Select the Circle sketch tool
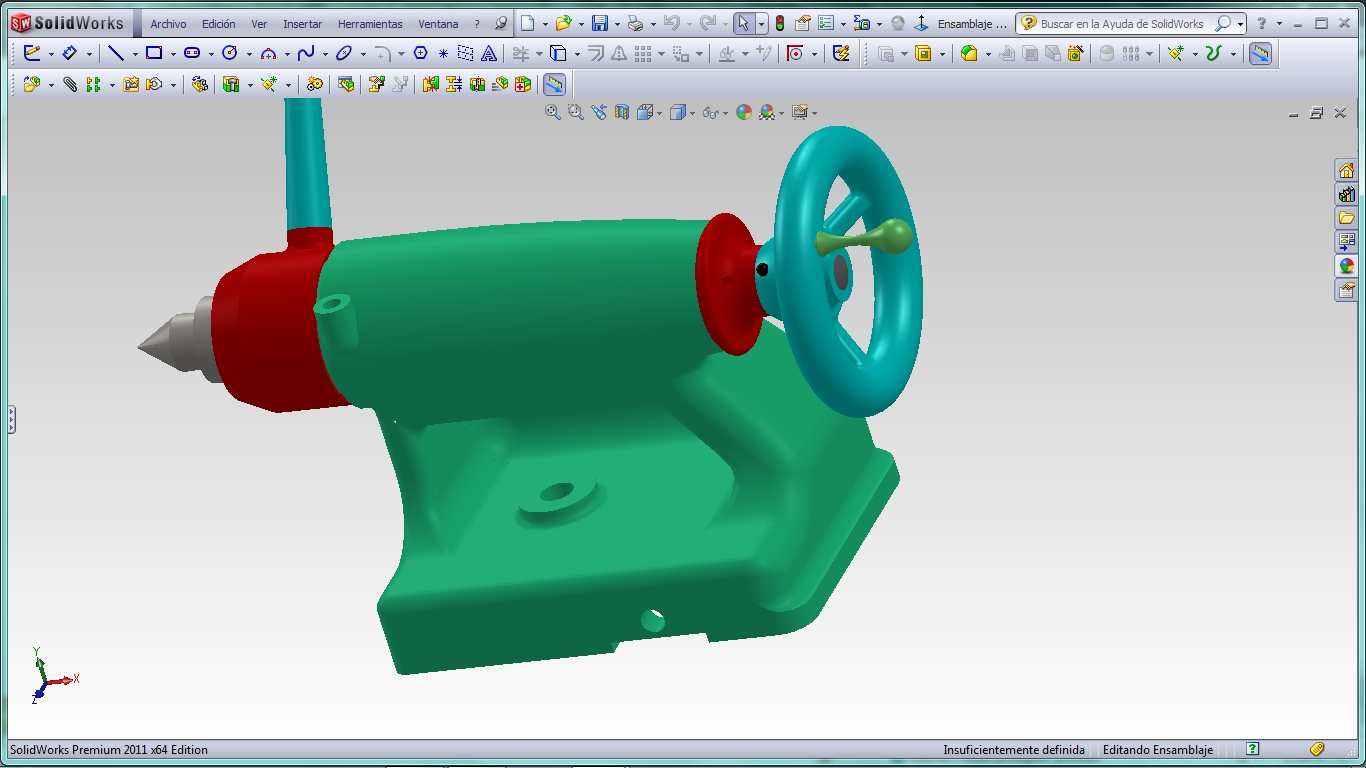 230,53
